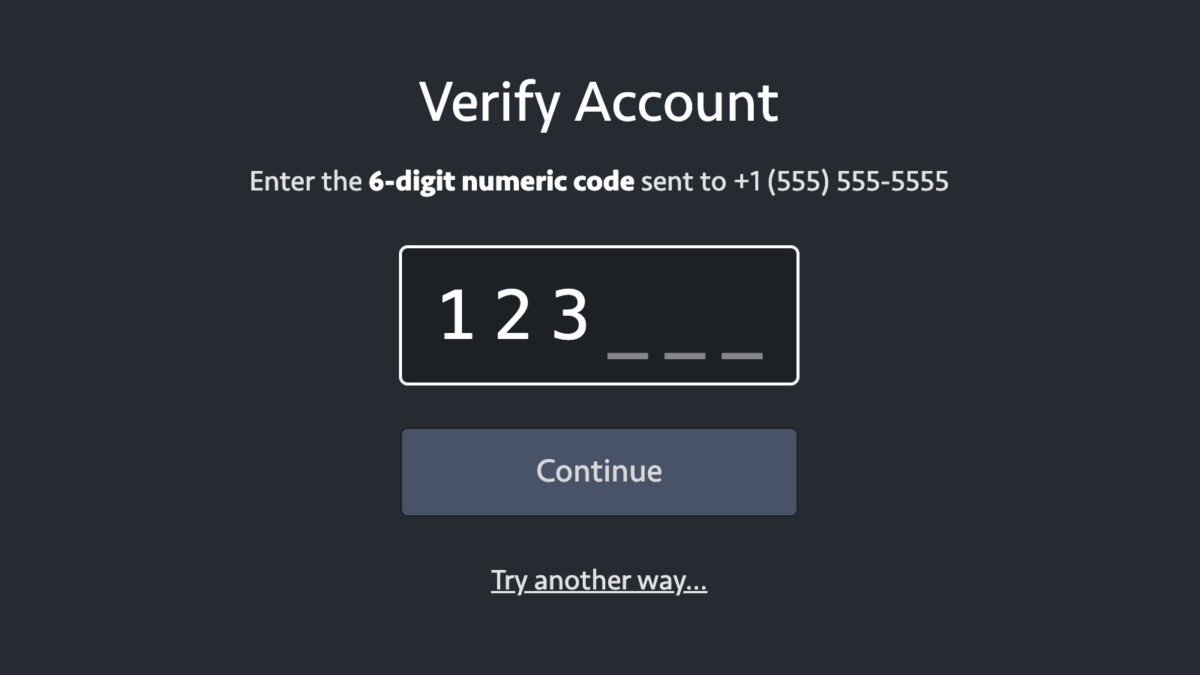Select the digit 3 in the code
This screenshot has height=675, width=1200.
(572, 313)
